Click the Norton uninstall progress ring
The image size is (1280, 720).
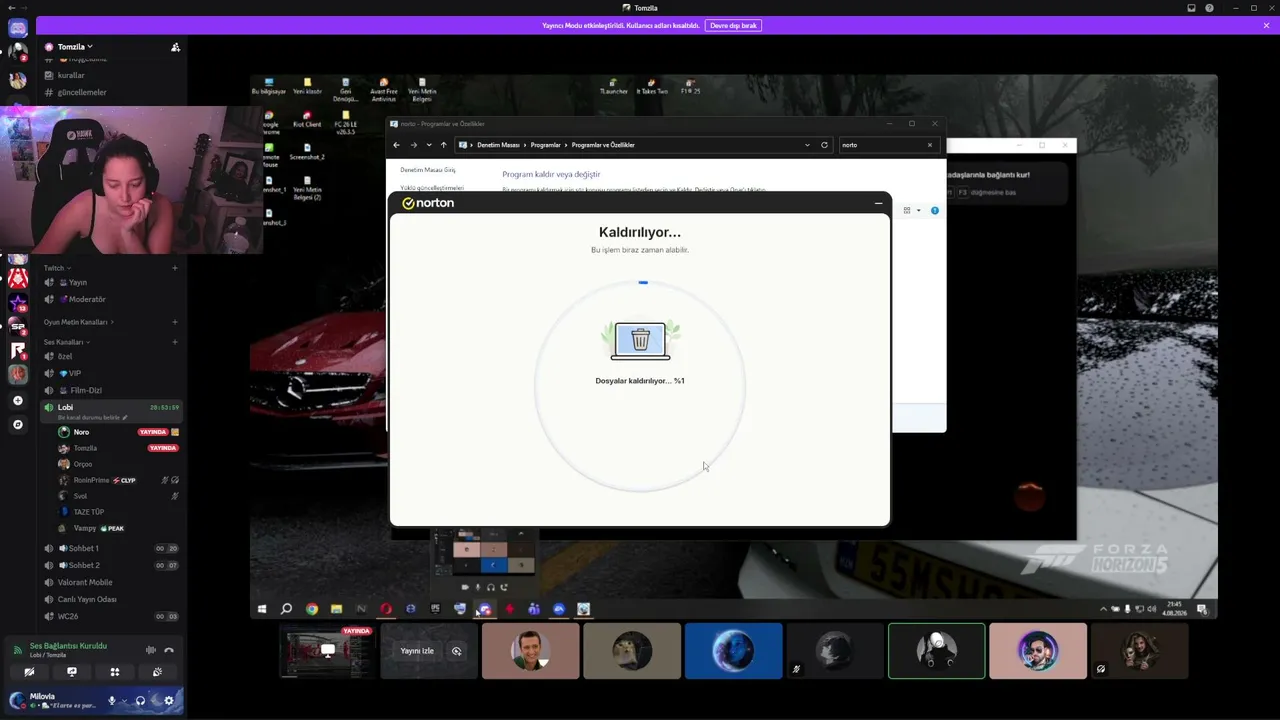640,386
